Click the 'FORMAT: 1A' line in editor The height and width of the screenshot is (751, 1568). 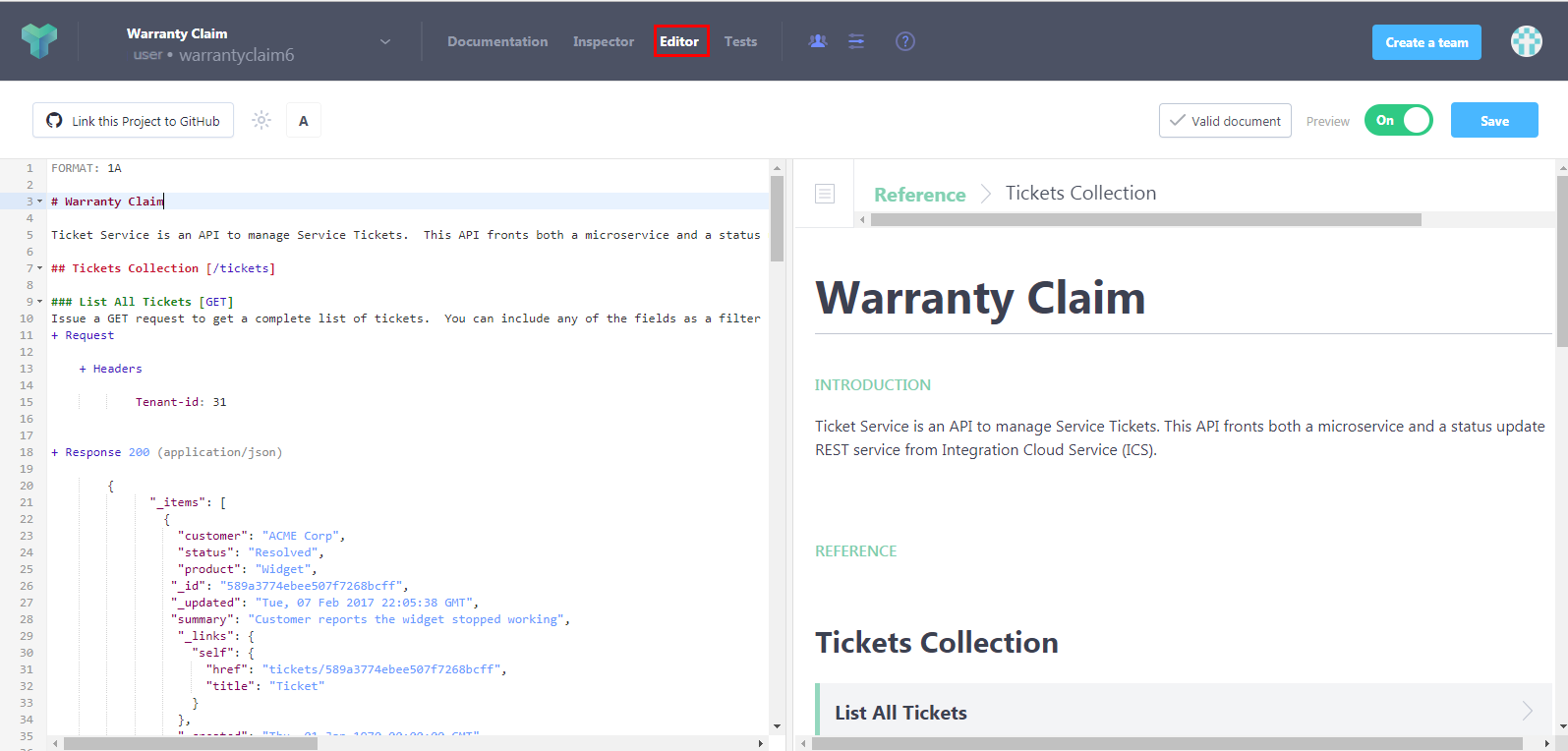pyautogui.click(x=87, y=168)
